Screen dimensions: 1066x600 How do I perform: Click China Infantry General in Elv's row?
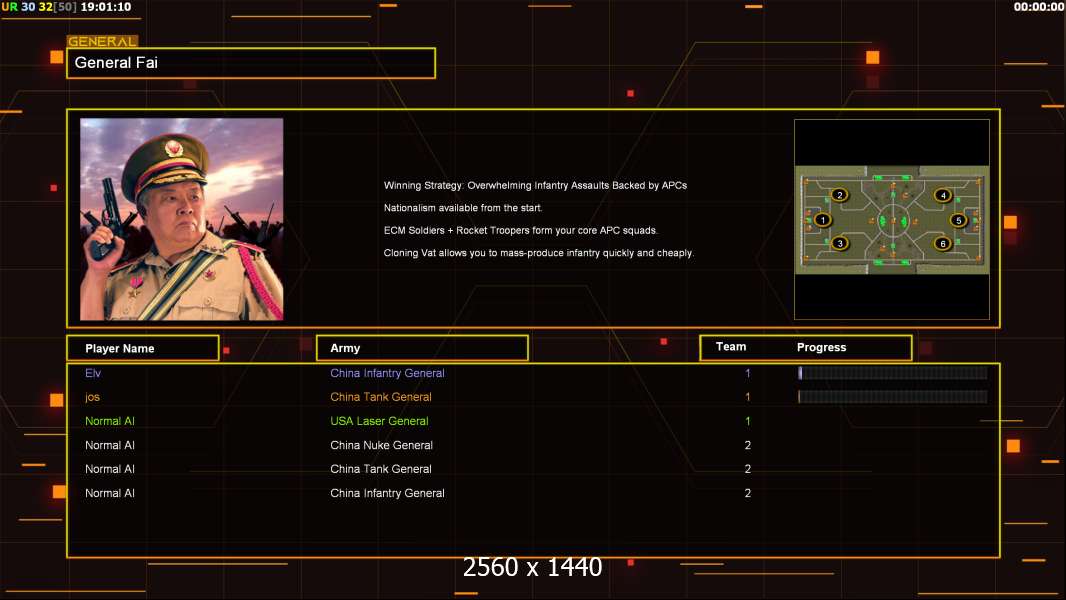pos(388,373)
